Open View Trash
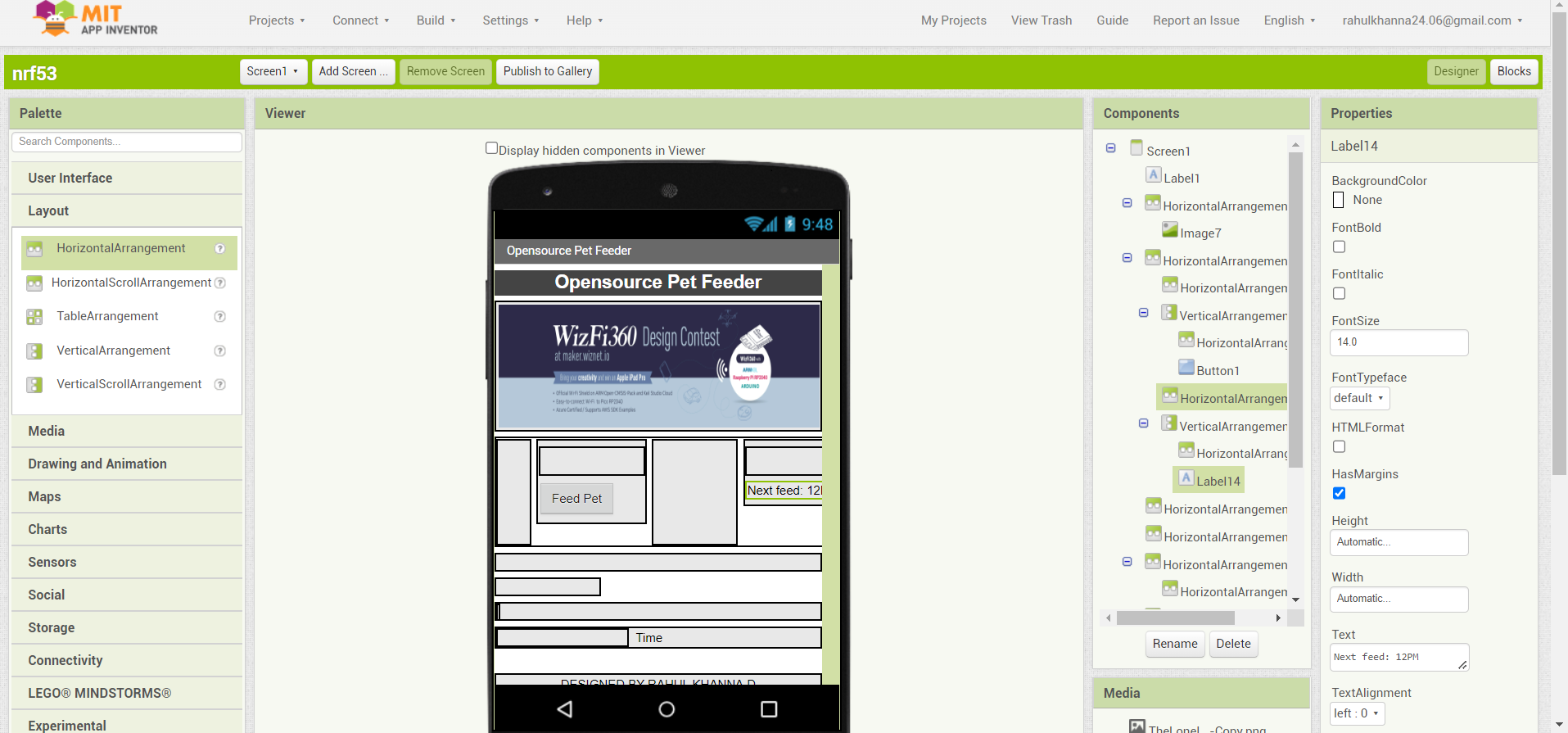The image size is (1568, 733). (x=1041, y=20)
